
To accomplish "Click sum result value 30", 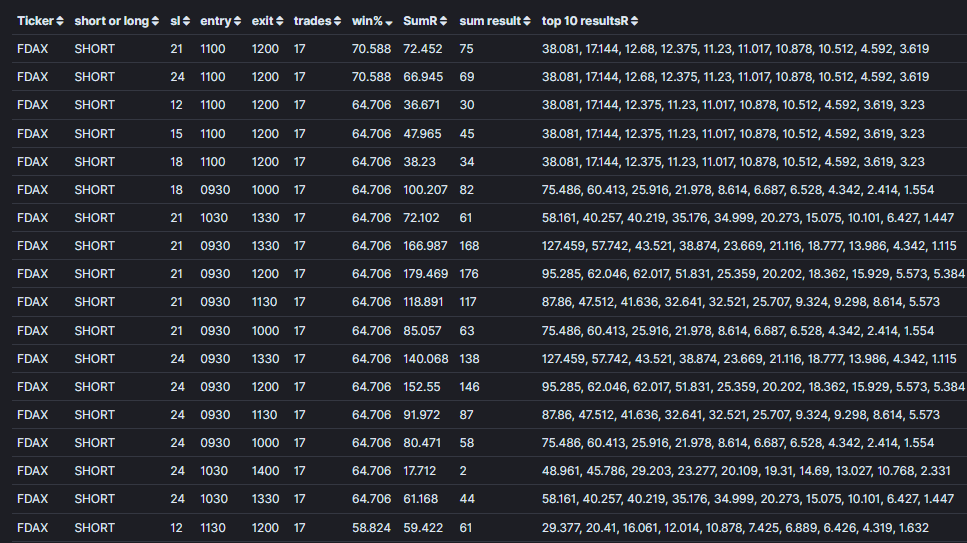I will click(467, 105).
